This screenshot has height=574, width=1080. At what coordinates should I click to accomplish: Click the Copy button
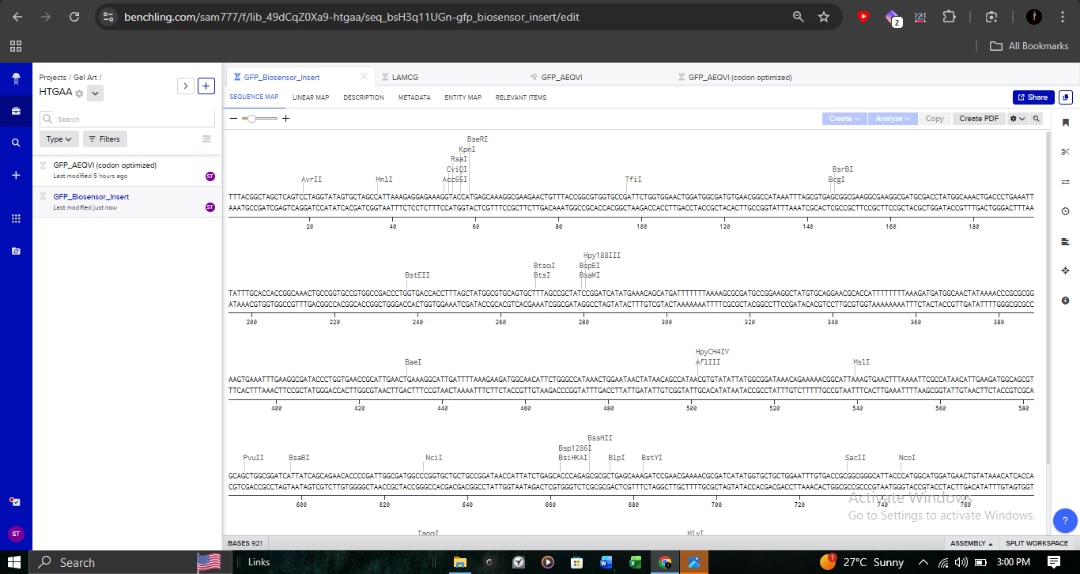pos(935,119)
